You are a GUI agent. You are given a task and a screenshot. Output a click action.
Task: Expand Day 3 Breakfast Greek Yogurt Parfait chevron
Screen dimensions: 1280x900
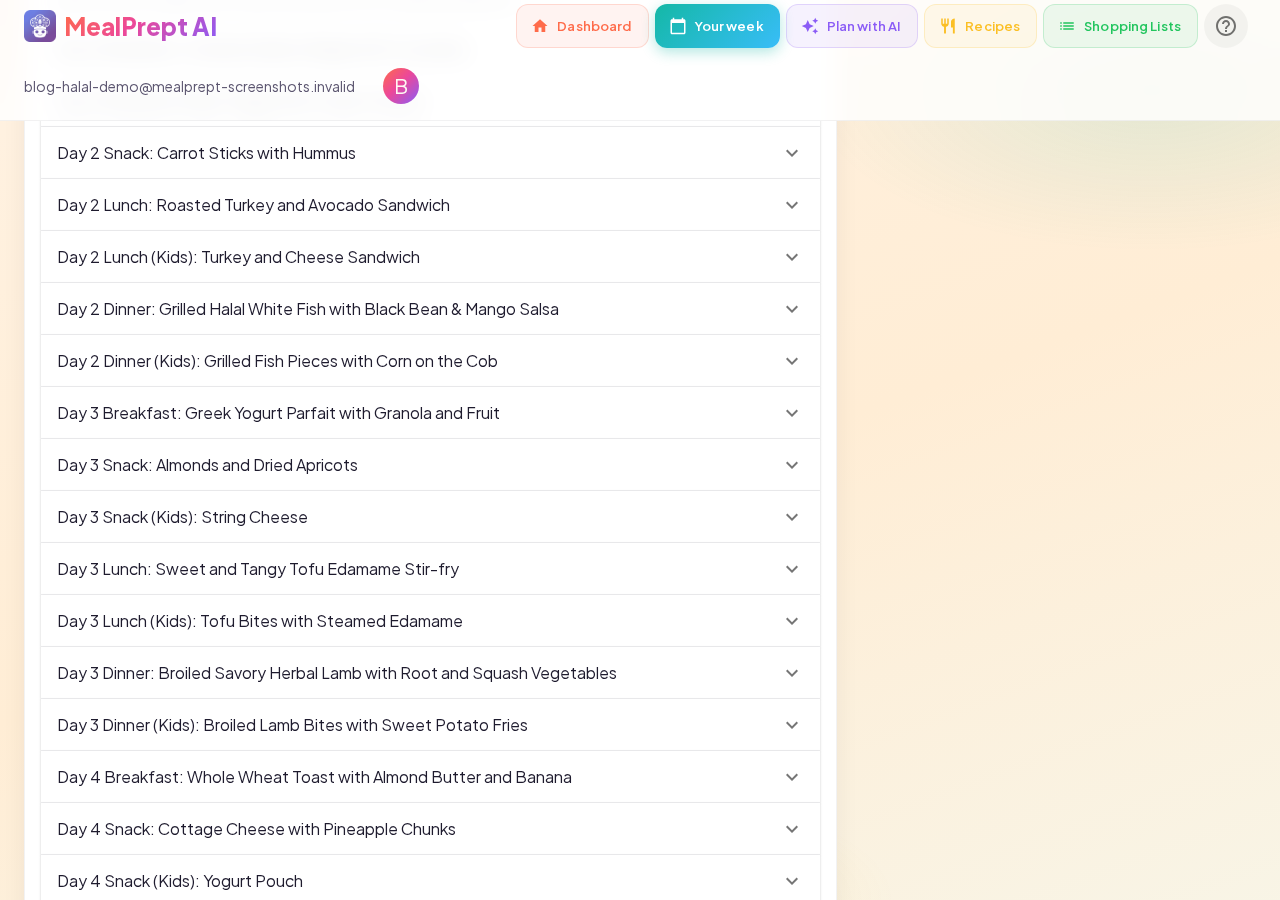tap(792, 413)
